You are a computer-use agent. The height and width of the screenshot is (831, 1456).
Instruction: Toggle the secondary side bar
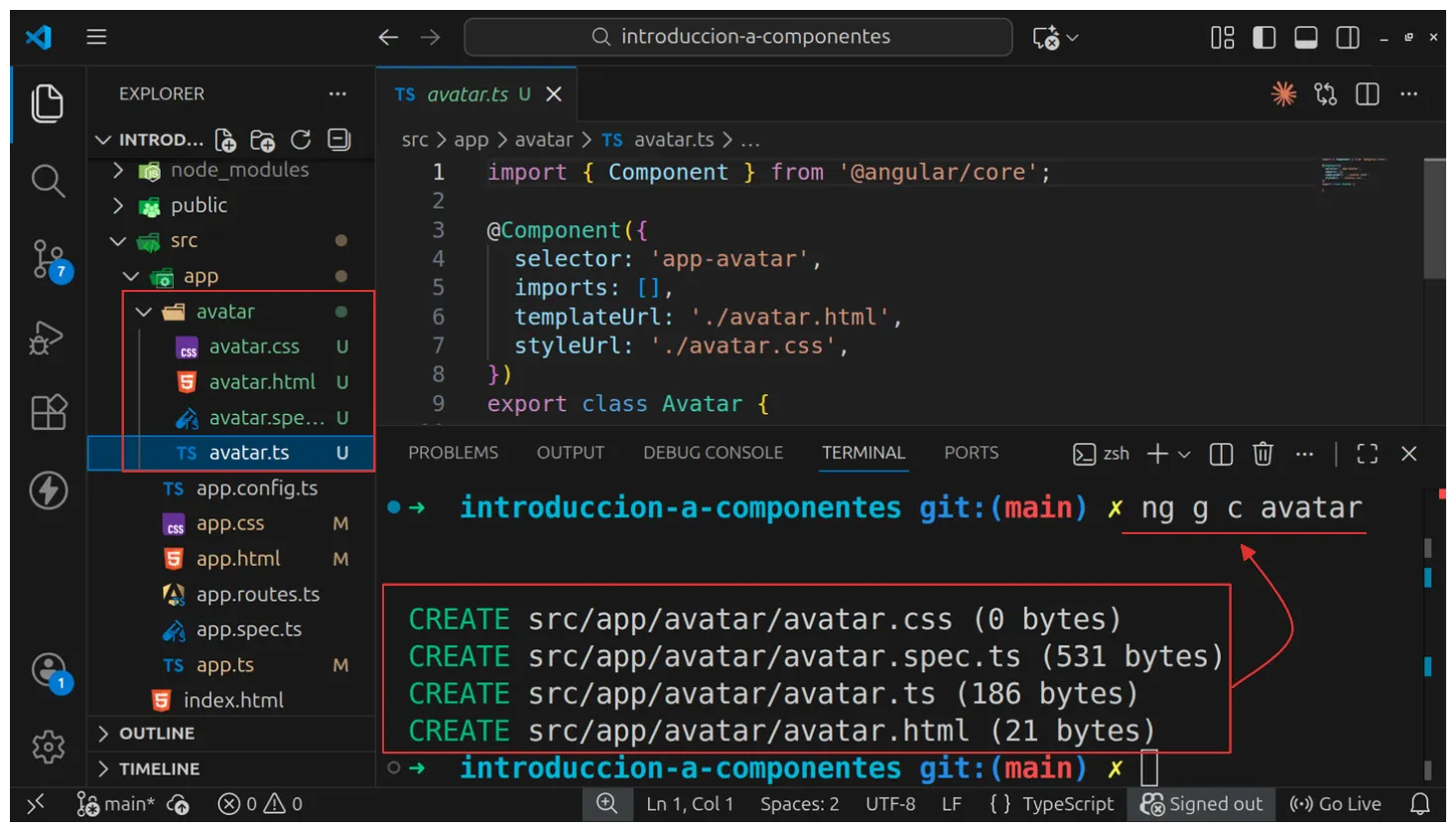pyautogui.click(x=1348, y=38)
